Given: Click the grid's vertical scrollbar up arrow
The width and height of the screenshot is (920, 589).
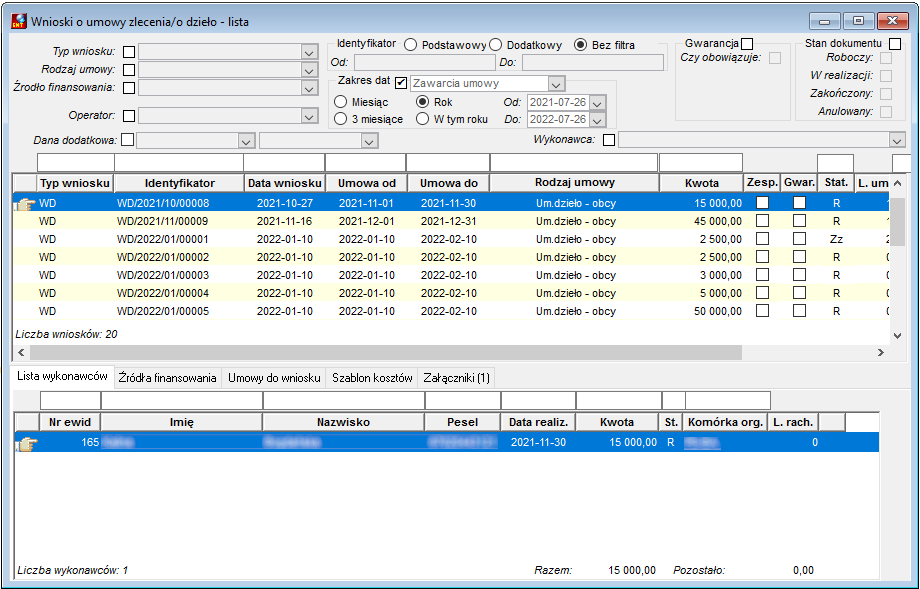Looking at the screenshot, I should pos(897,184).
